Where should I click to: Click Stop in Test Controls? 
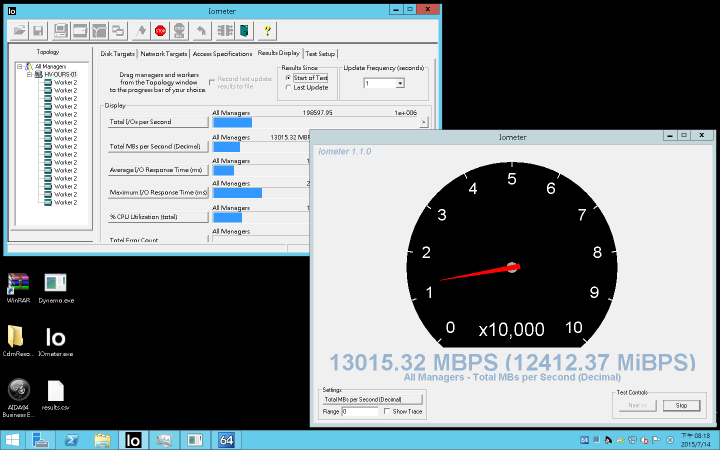tap(681, 405)
